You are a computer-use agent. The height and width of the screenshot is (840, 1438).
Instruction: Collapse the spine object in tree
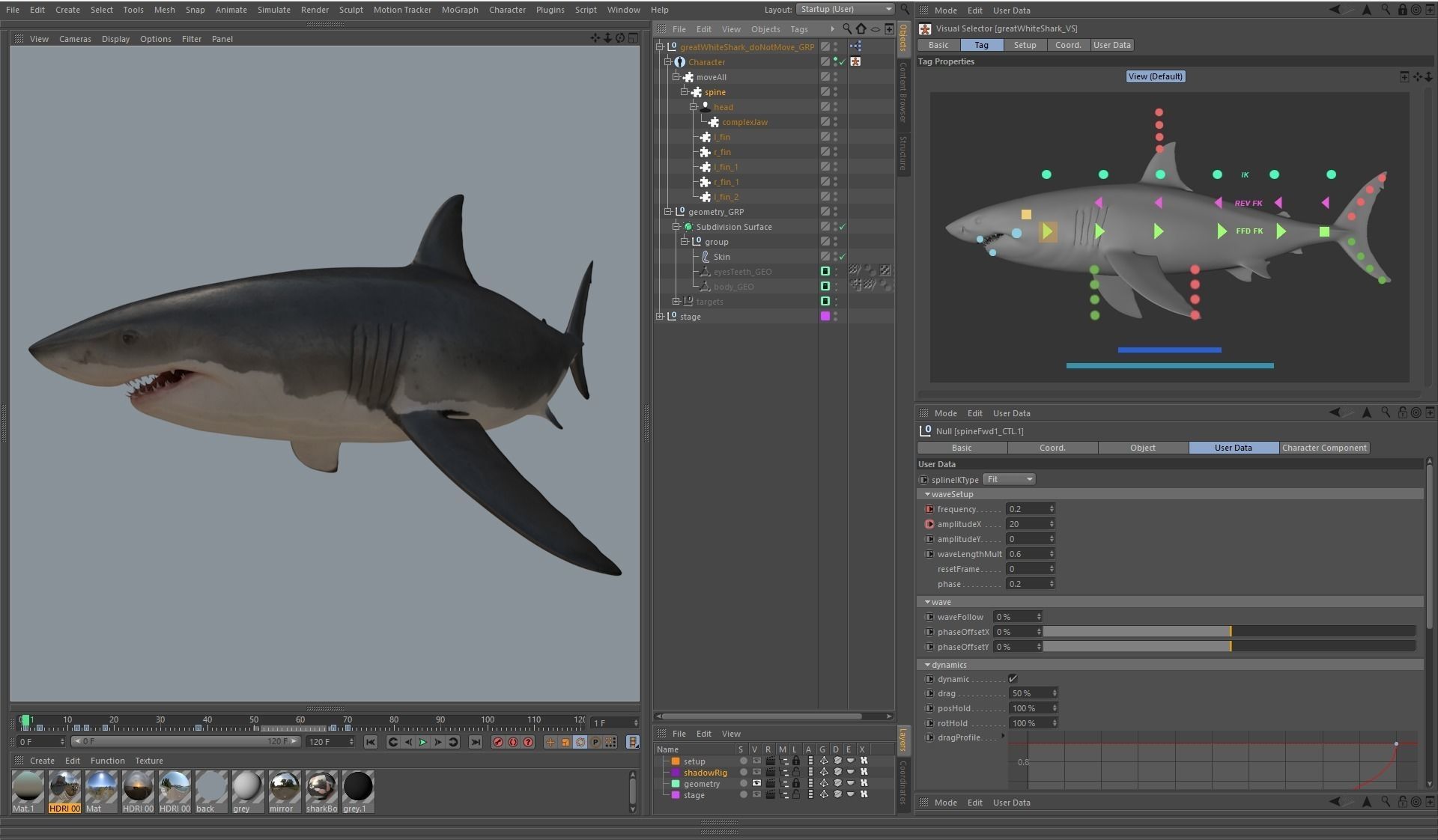[685, 92]
